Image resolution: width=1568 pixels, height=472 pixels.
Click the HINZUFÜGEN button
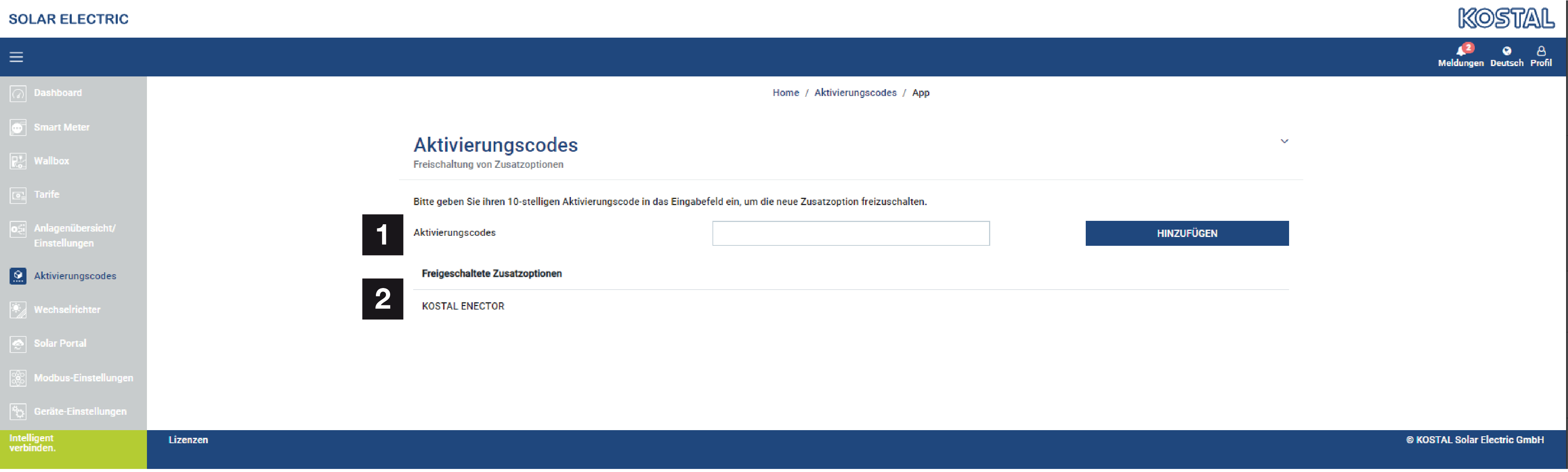point(1187,234)
